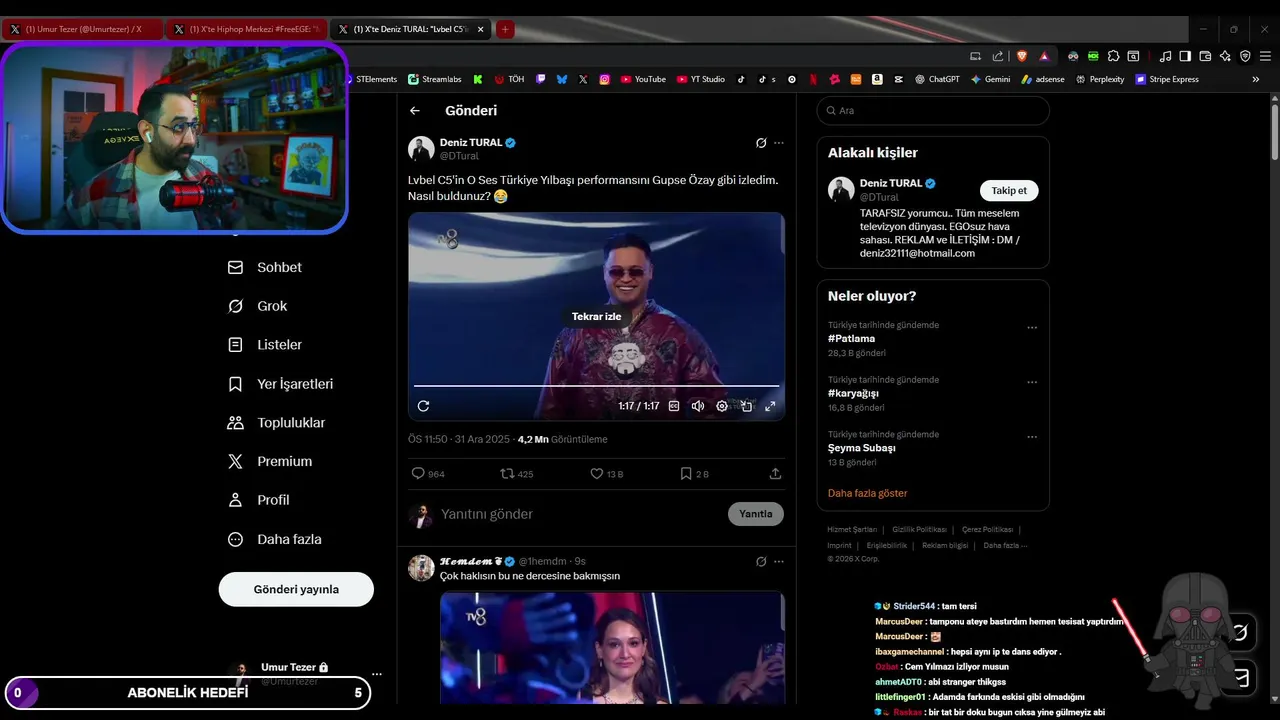Follow Deniz TURAL with Takip et

coord(1009,190)
